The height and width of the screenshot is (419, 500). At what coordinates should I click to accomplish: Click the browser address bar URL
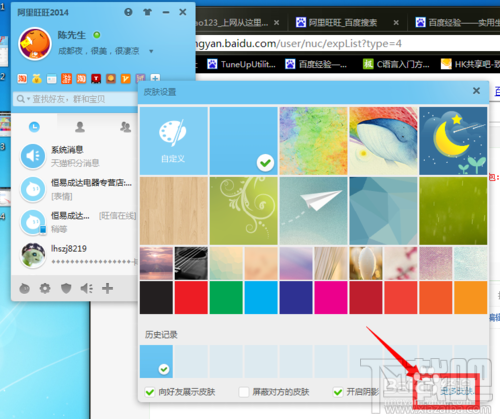[299, 44]
